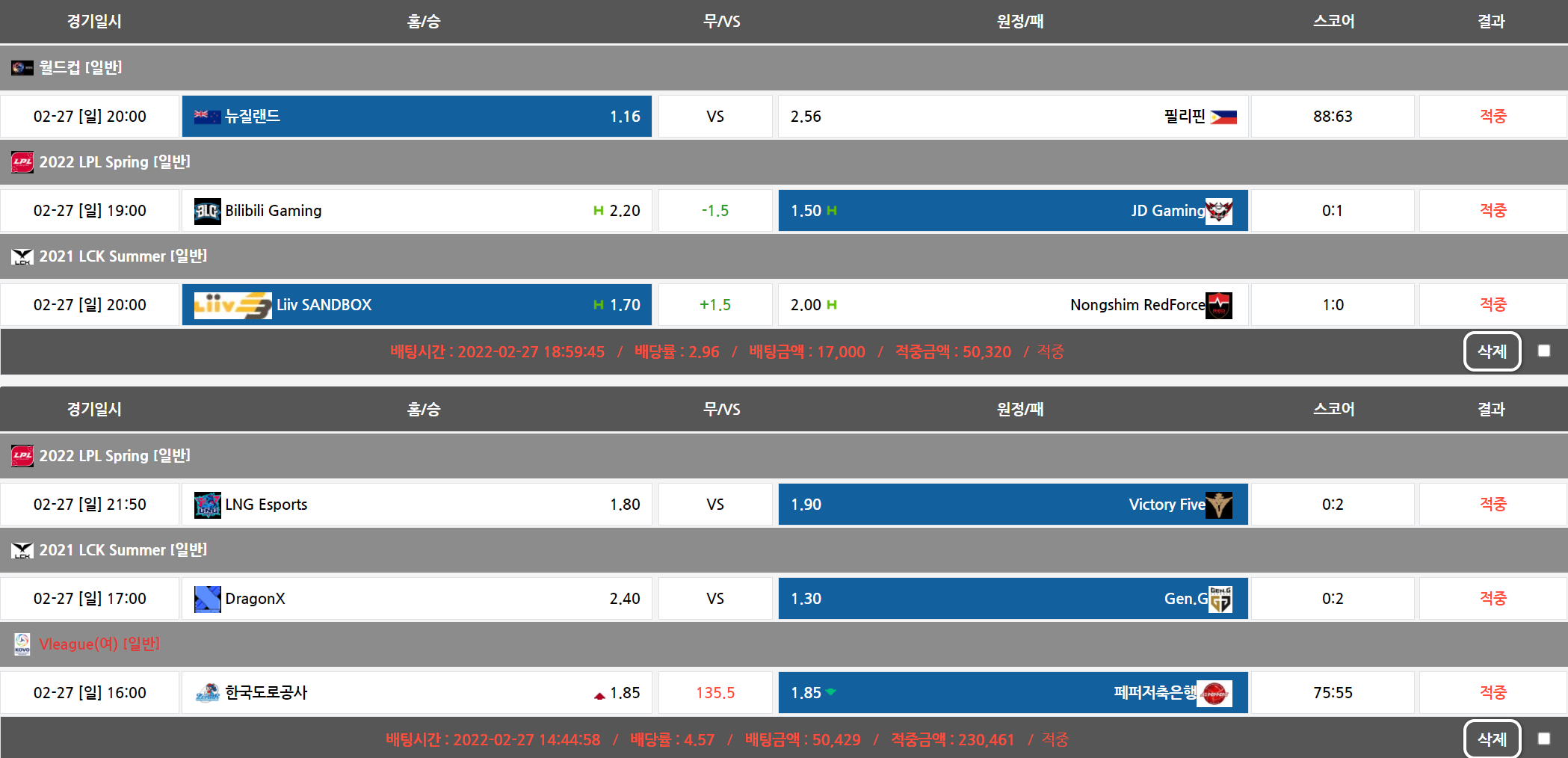Click the Gen.G team logo

click(1220, 600)
